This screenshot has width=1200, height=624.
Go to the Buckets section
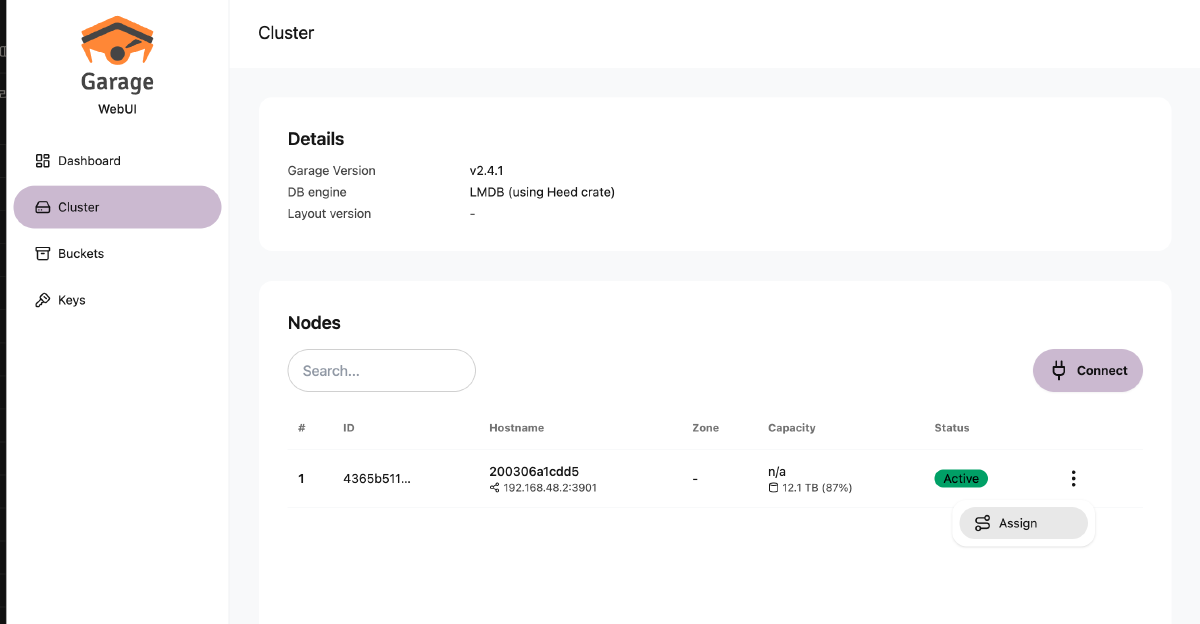[x=117, y=254]
